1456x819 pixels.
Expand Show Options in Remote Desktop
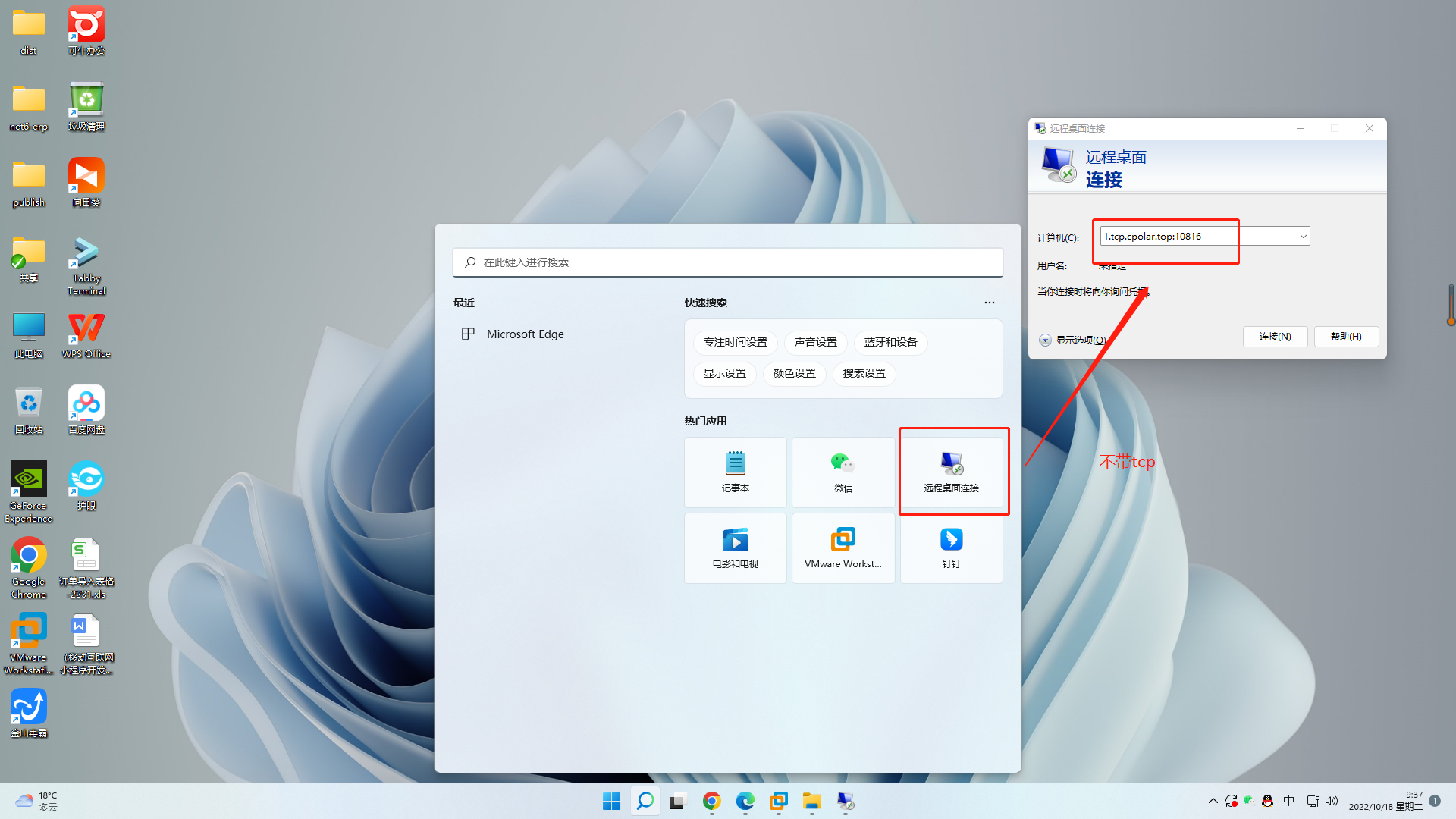point(1073,340)
